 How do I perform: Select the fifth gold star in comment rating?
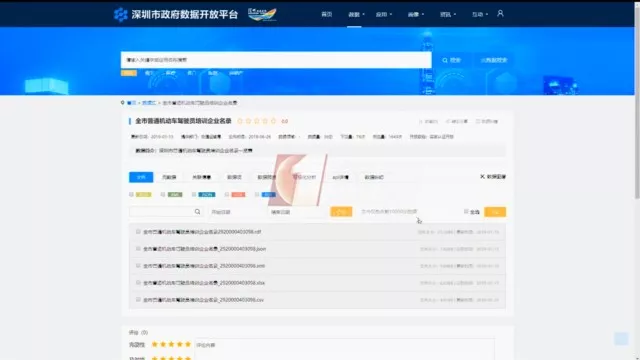[x=188, y=344]
